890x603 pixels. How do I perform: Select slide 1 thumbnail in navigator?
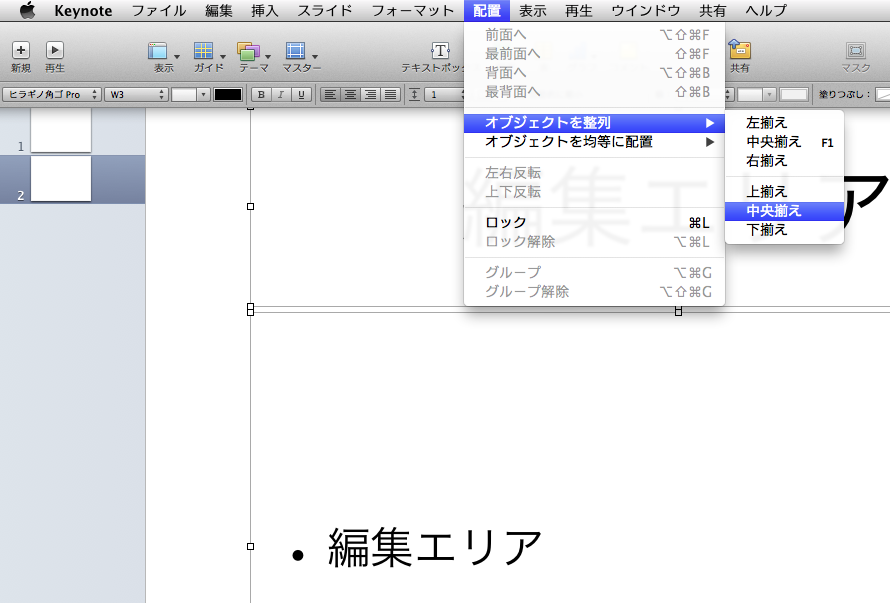tap(61, 130)
